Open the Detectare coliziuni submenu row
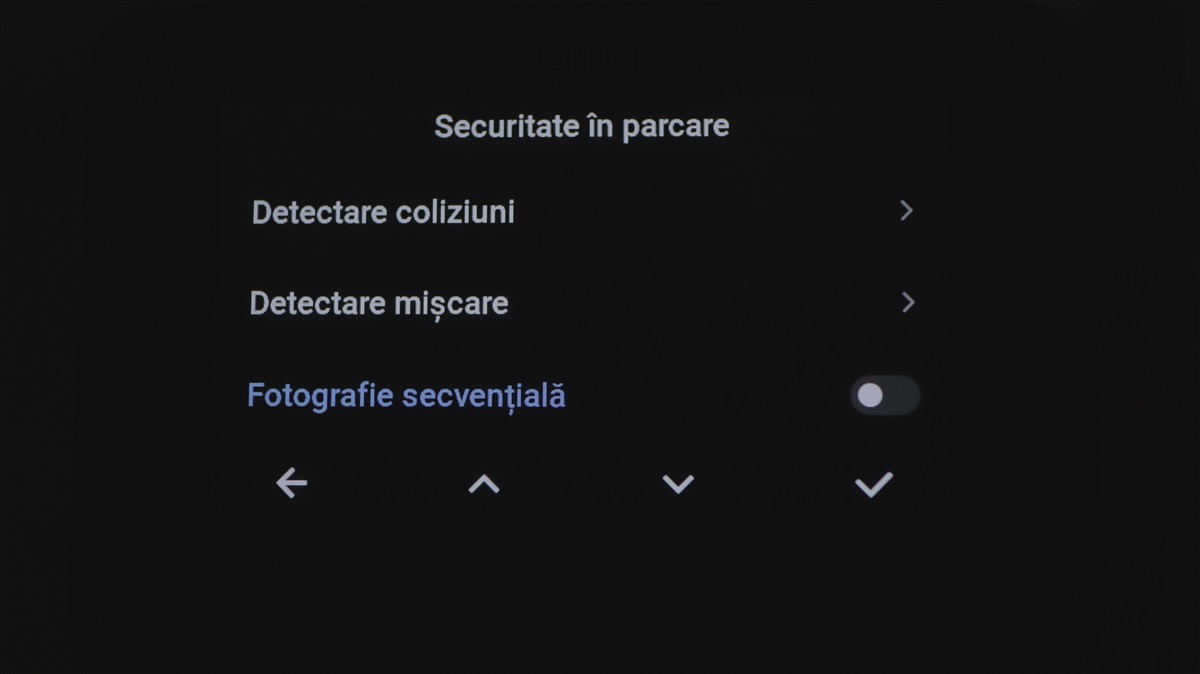 [x=580, y=212]
